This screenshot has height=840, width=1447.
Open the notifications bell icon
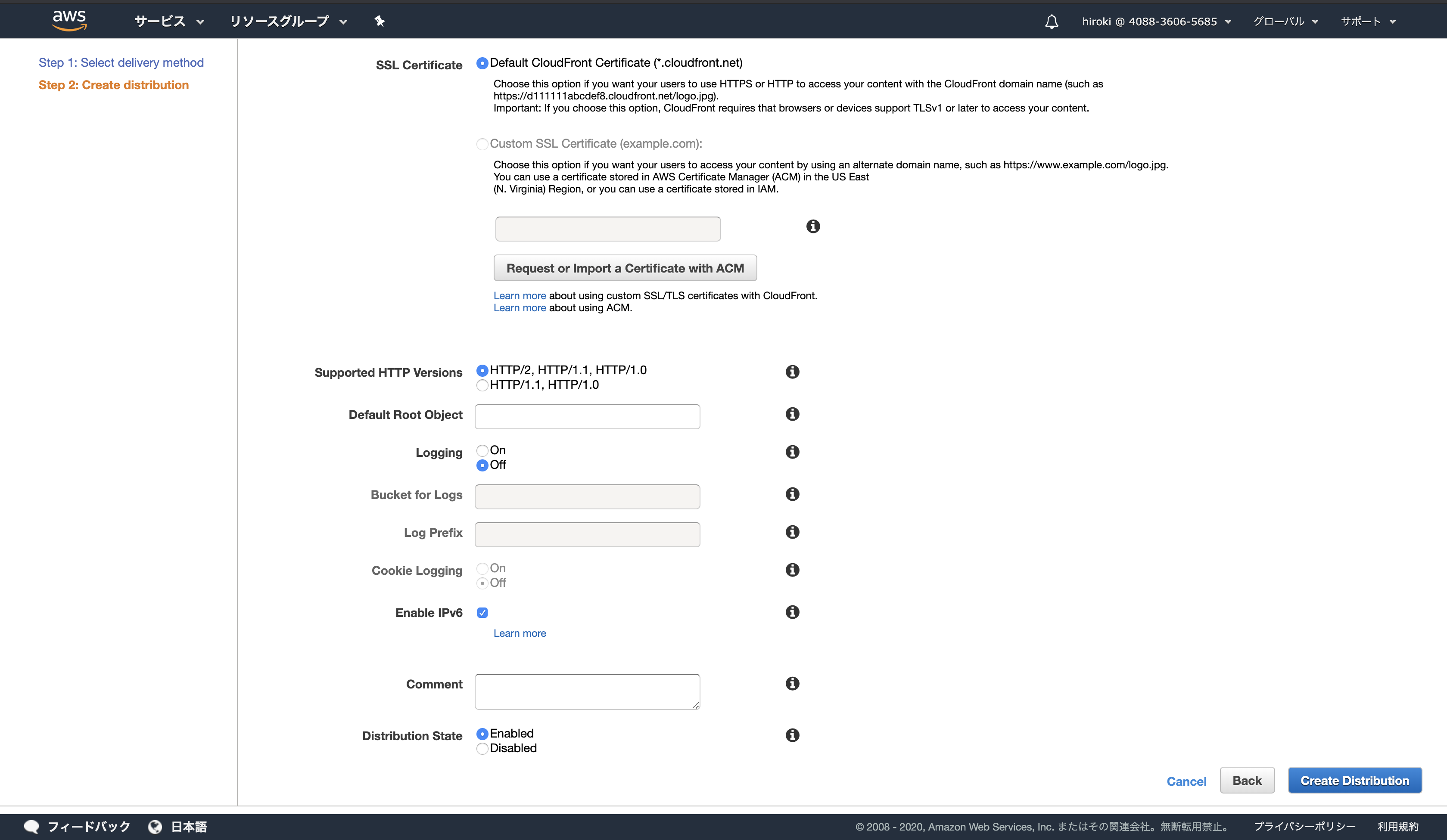[x=1051, y=22]
